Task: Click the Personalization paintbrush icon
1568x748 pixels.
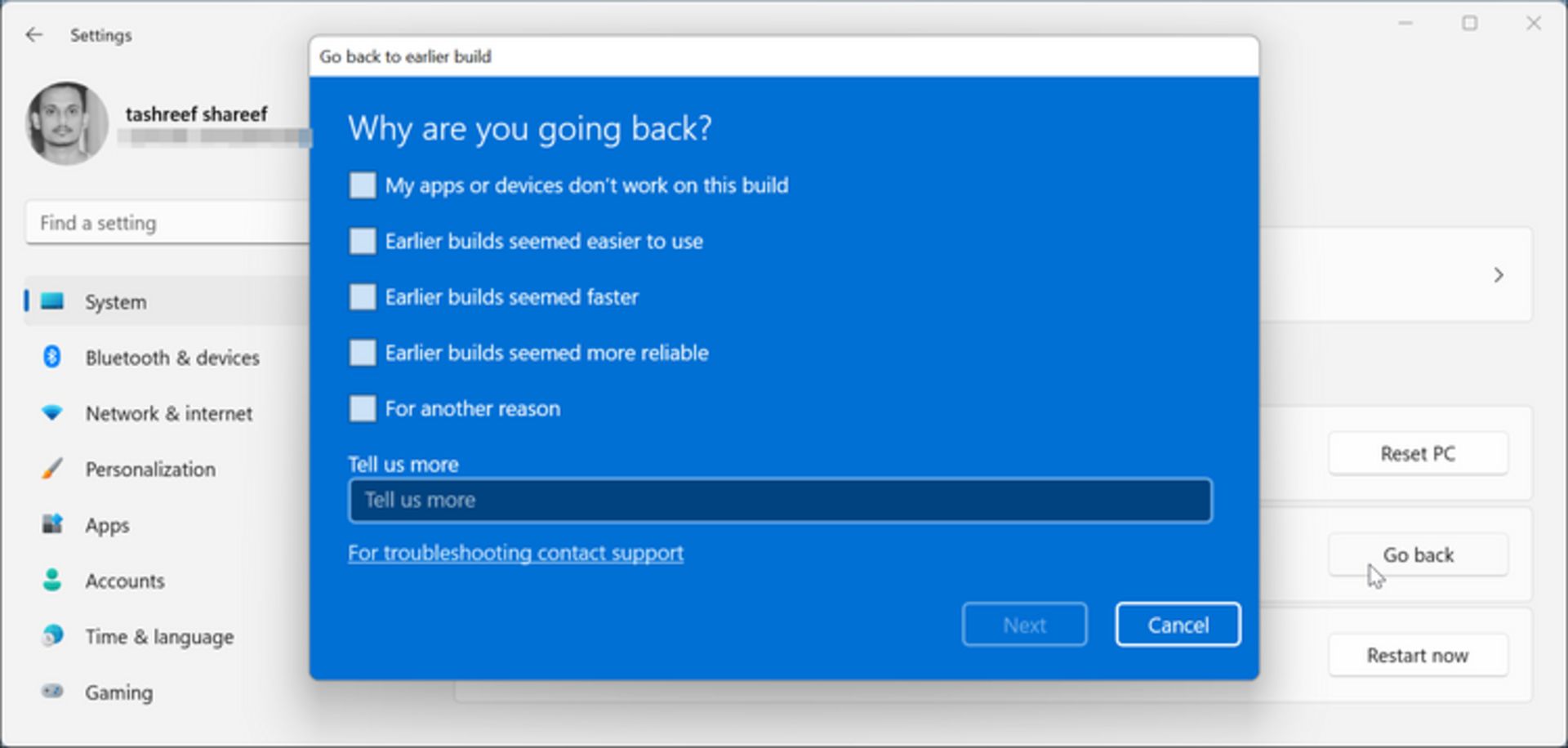Action: tap(52, 469)
